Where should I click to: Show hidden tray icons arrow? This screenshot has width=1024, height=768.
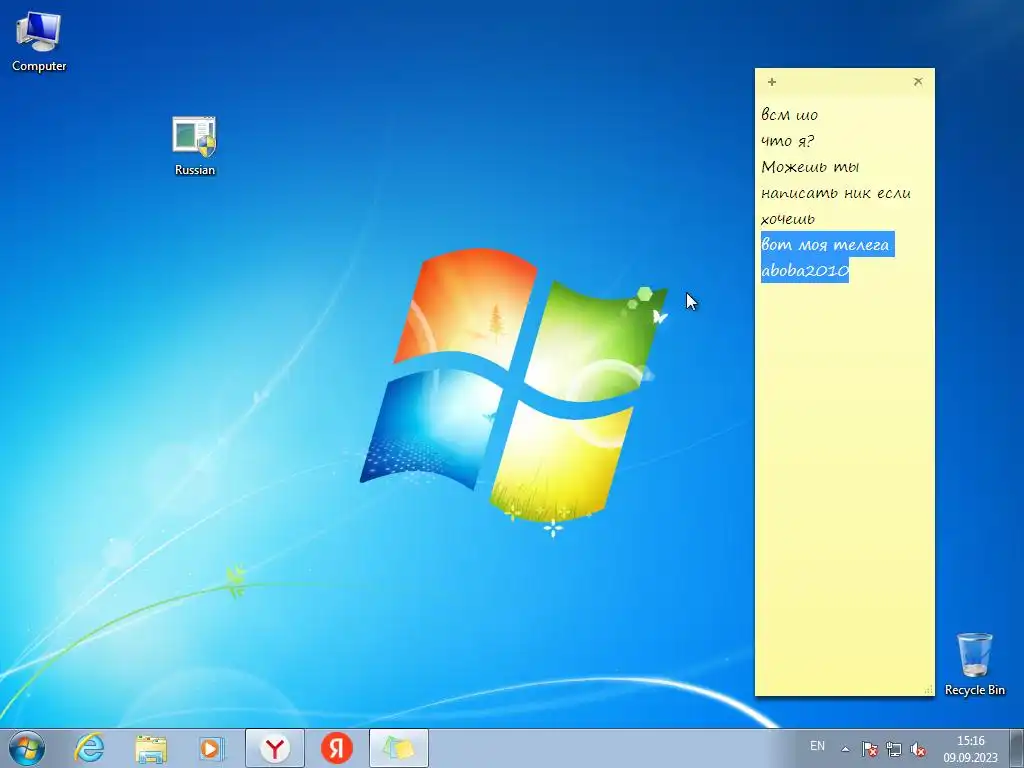845,749
